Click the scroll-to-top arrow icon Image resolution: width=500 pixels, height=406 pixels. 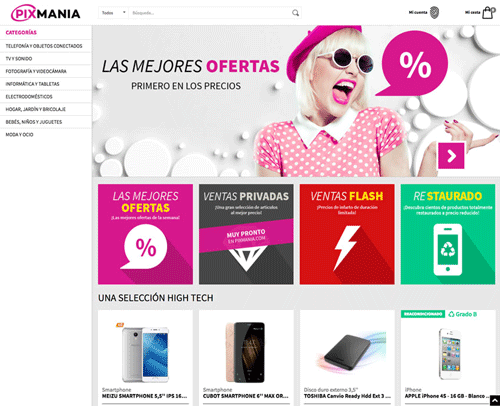[x=495, y=400]
